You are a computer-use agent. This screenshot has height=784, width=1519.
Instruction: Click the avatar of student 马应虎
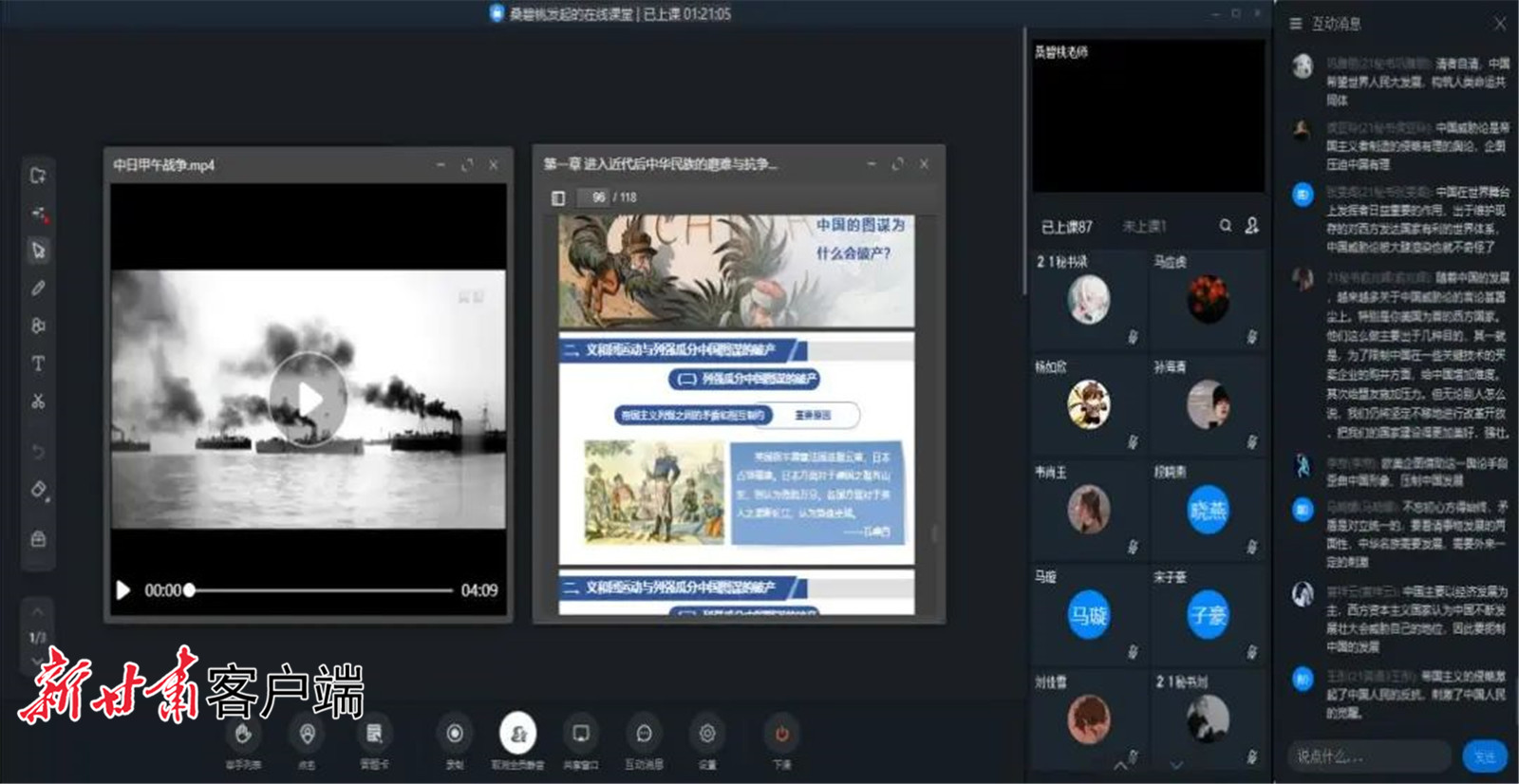(1209, 300)
